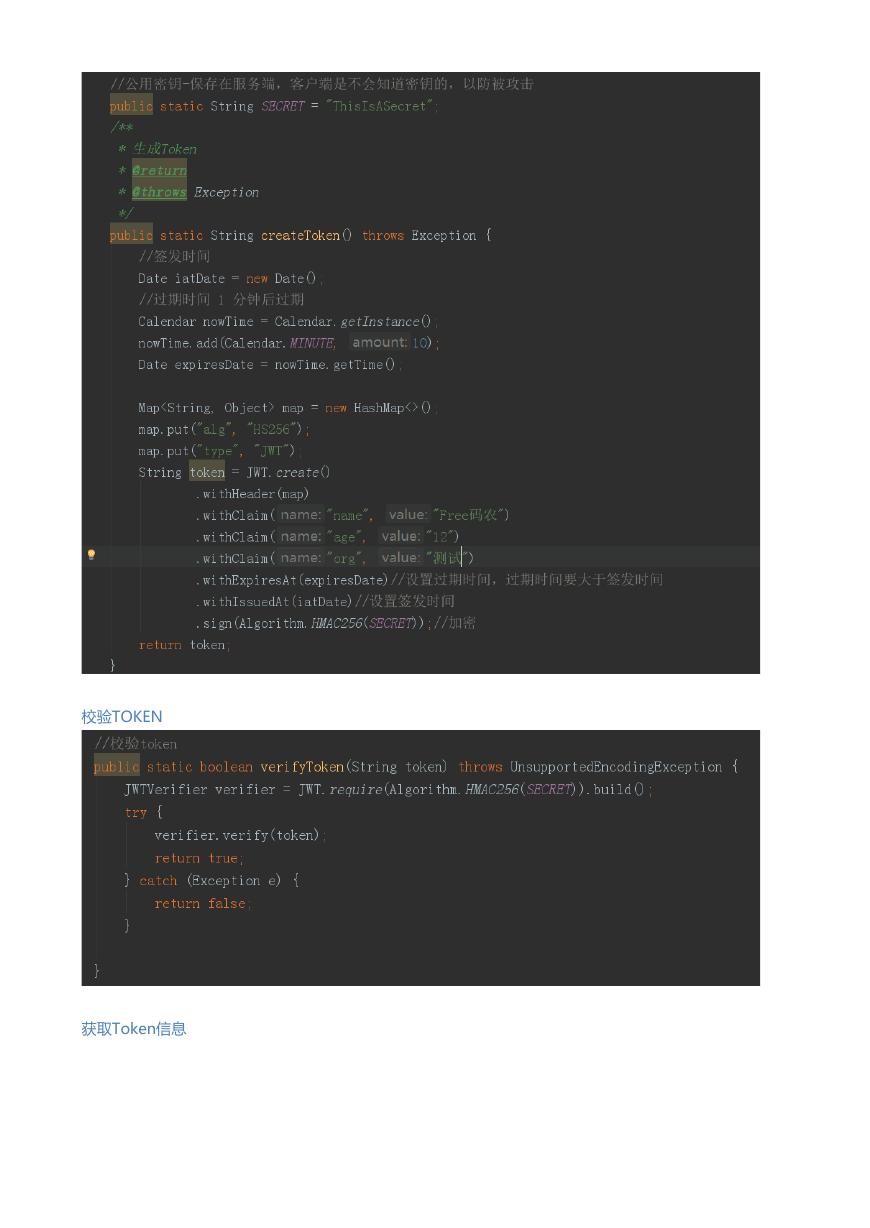This screenshot has height=1228, width=870.
Task: Click the verifyToken(String token) method signature
Action: 417,767
